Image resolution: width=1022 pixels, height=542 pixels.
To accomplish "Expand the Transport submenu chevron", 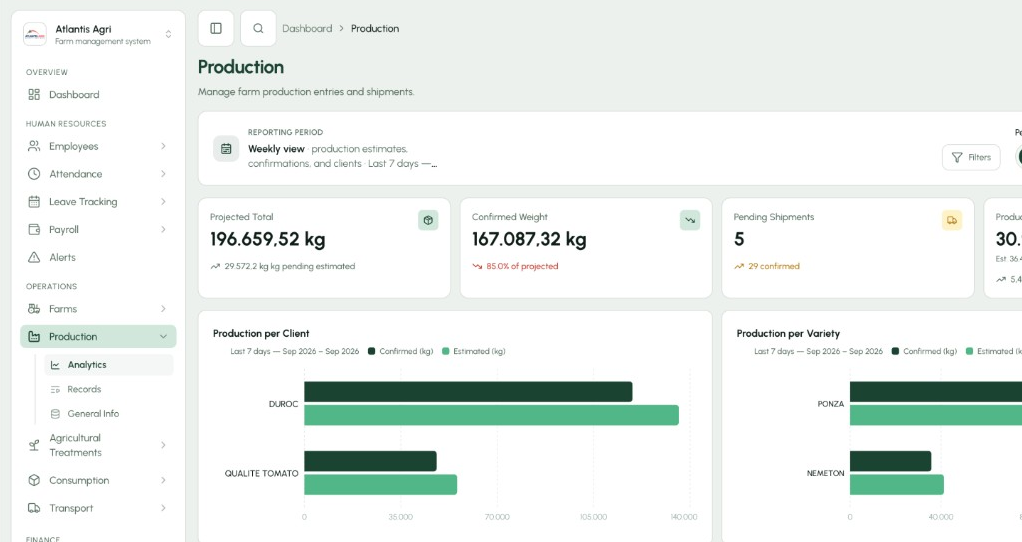I will click(163, 508).
